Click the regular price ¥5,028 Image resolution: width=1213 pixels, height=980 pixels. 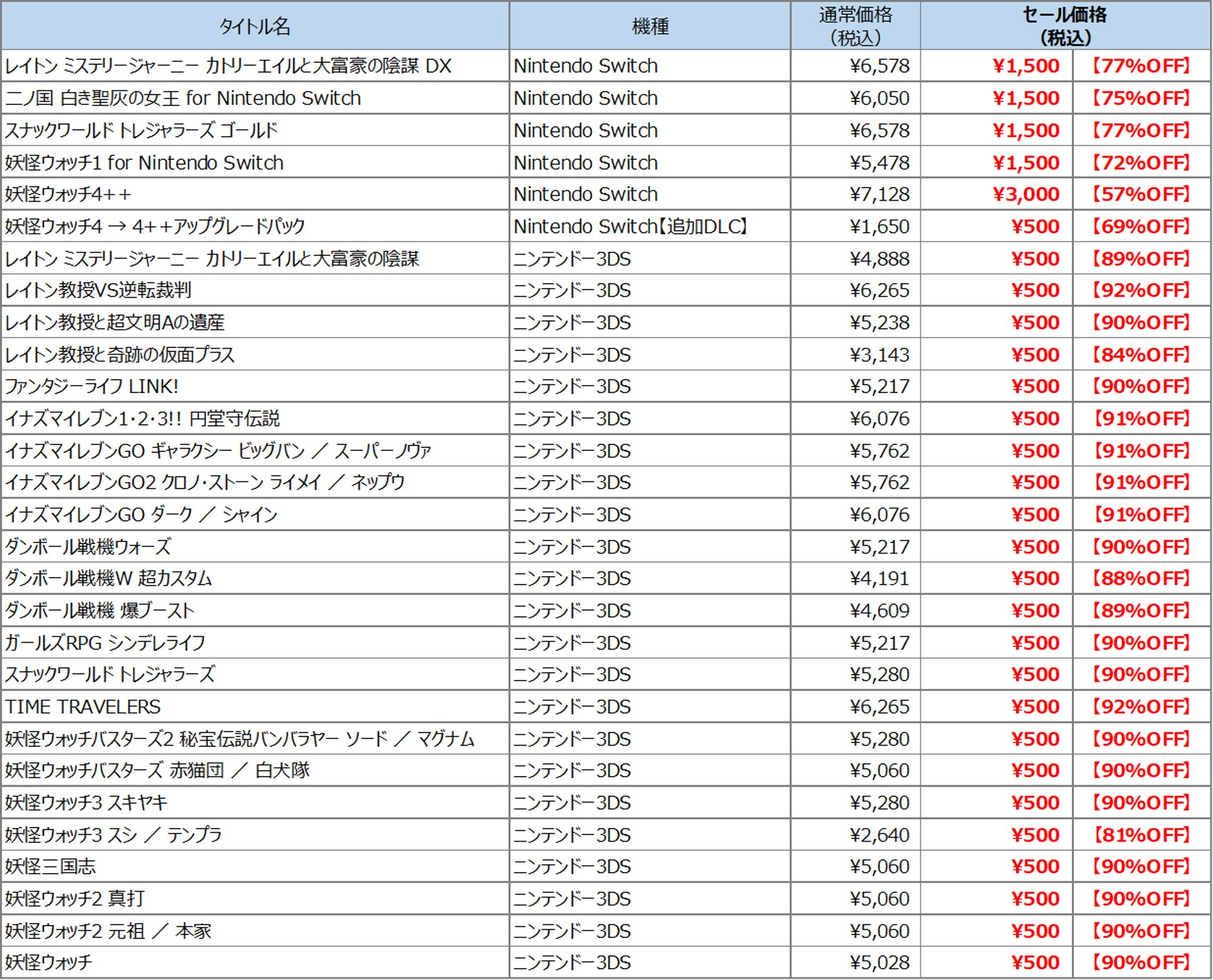879,963
